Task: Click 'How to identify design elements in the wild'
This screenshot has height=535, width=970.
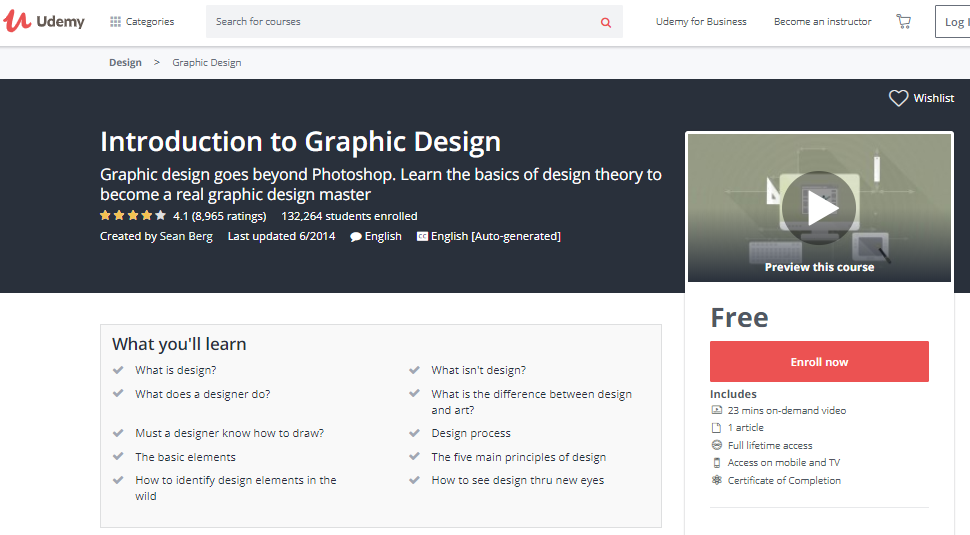Action: pyautogui.click(x=236, y=488)
